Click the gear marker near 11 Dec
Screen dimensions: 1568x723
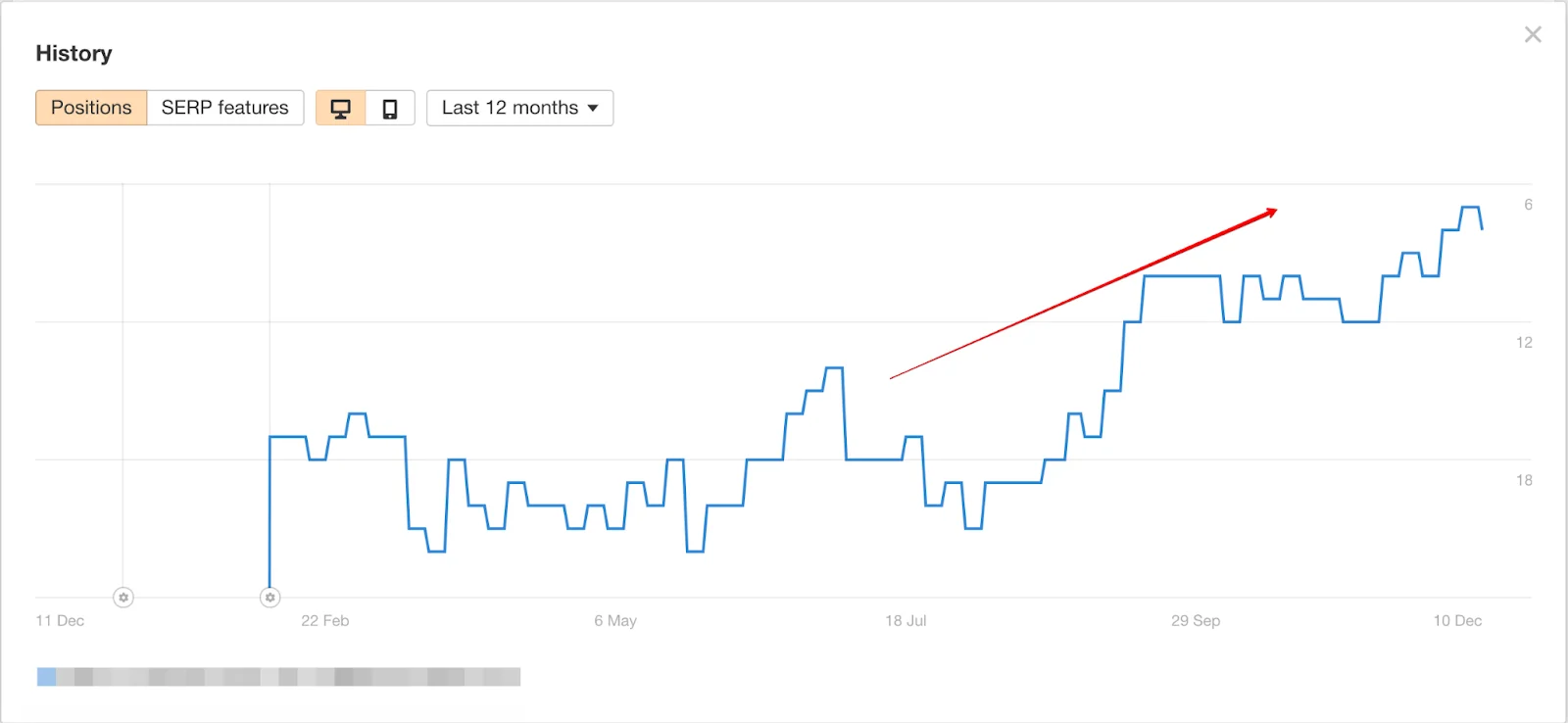(123, 597)
